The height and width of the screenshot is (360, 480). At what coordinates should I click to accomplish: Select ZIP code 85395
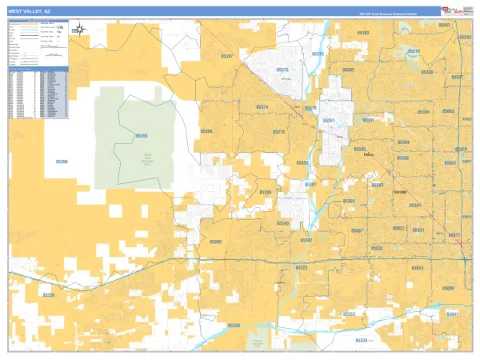(x=215, y=242)
